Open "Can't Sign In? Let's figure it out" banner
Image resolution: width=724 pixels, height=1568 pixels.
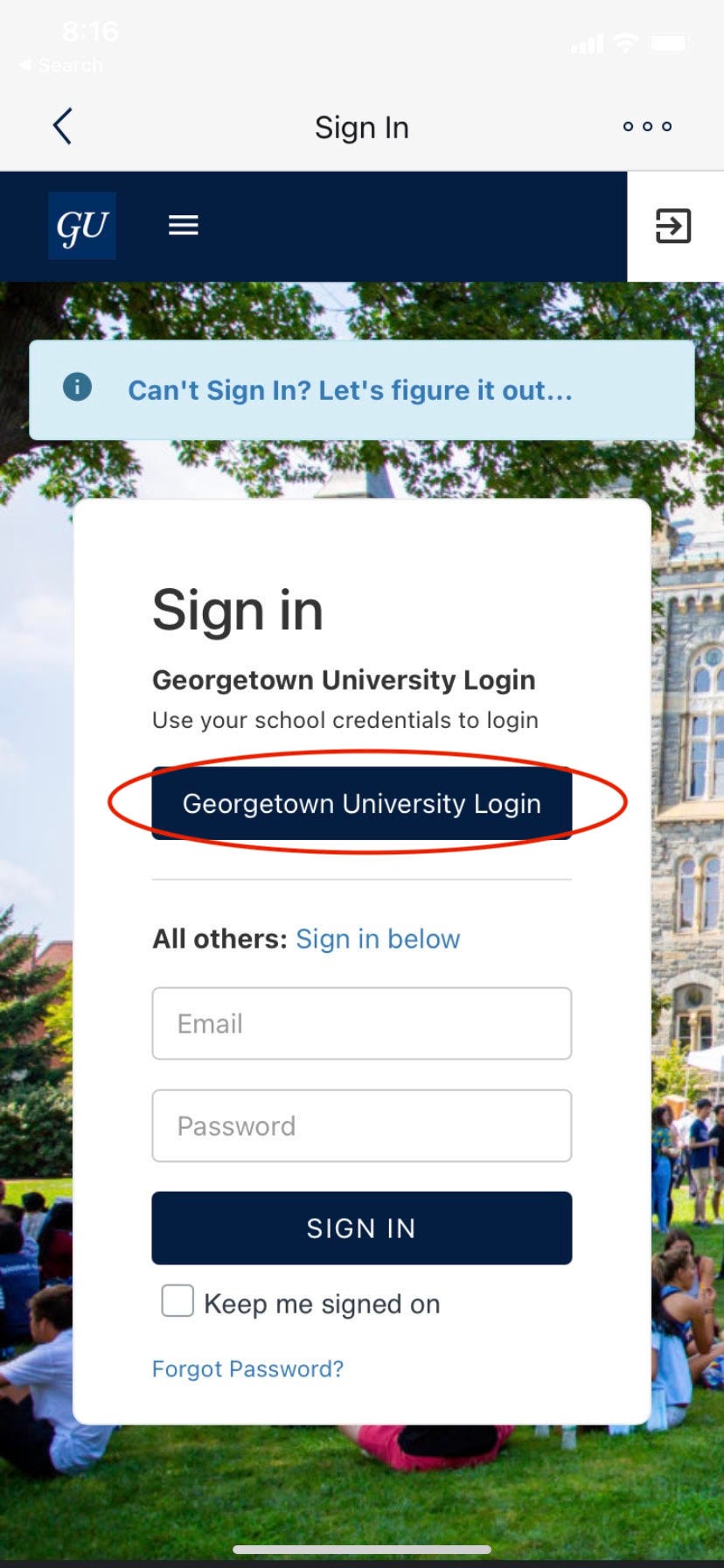click(x=350, y=390)
